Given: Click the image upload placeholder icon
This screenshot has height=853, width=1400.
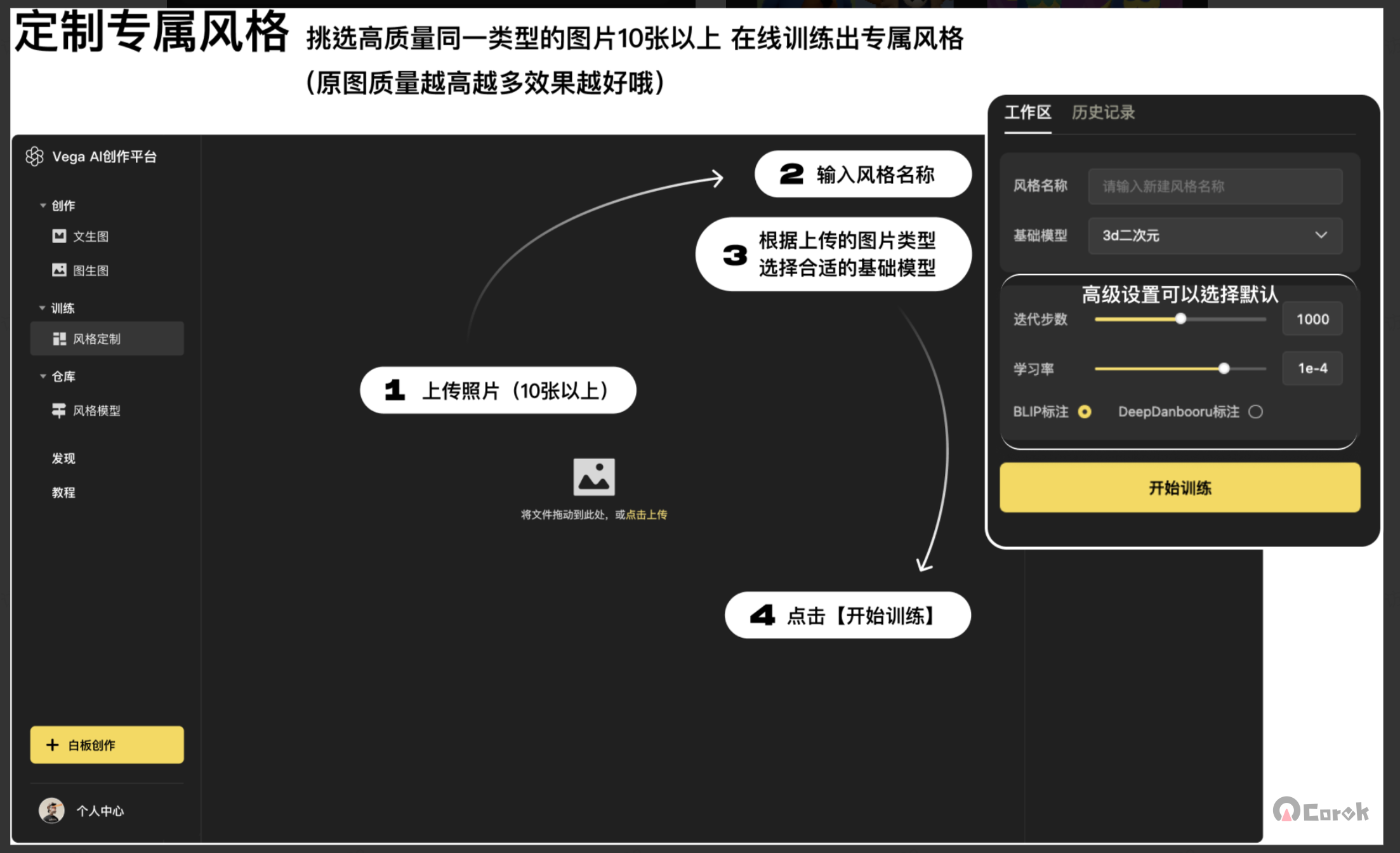Looking at the screenshot, I should tap(593, 477).
